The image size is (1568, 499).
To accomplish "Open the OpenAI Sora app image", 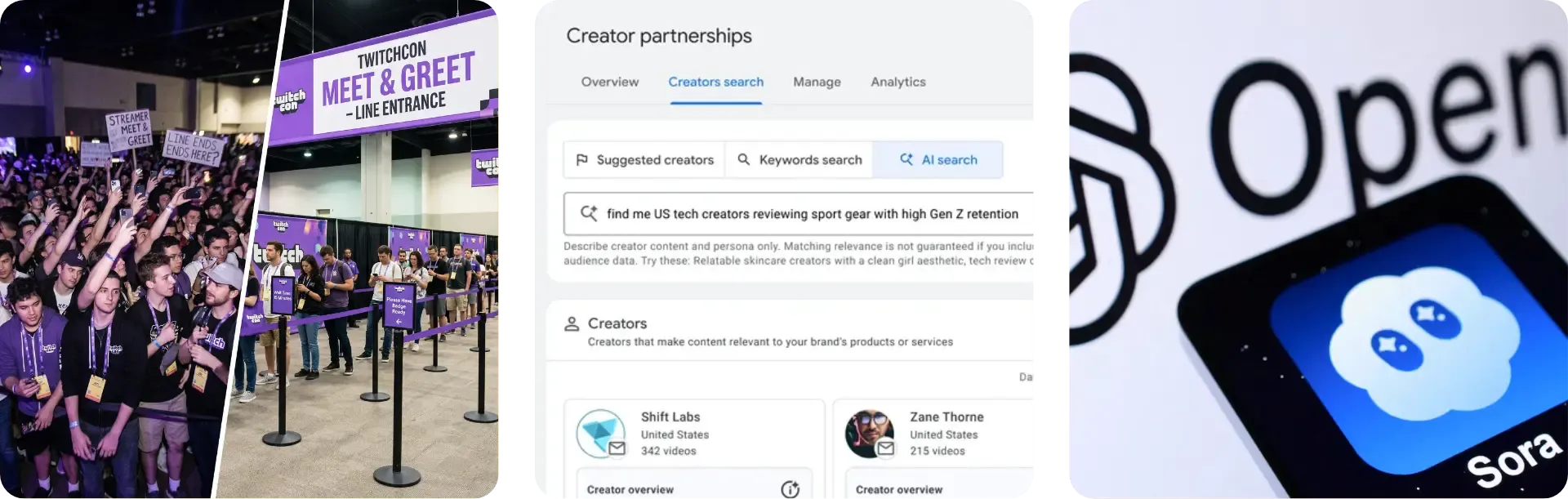I will [1316, 249].
